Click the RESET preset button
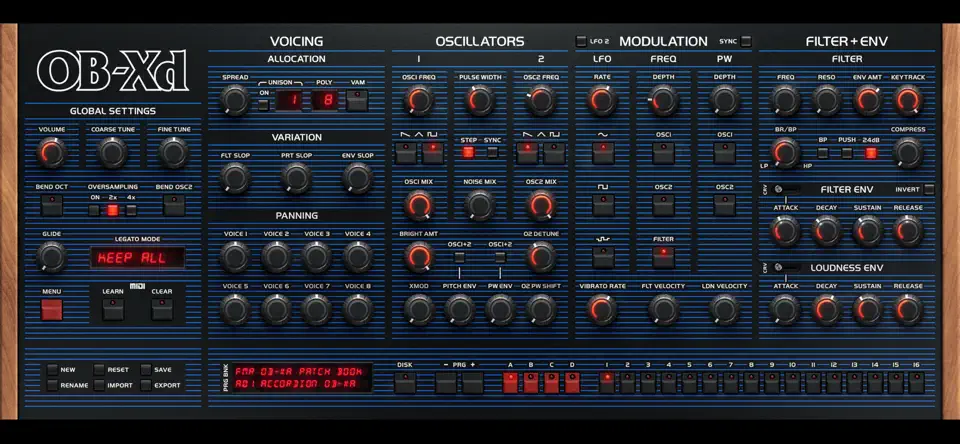Image resolution: width=960 pixels, height=444 pixels. point(99,369)
